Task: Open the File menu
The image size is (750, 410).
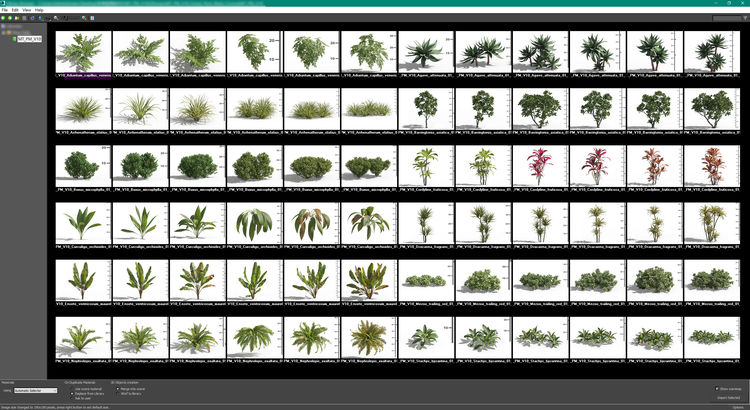Action: coord(5,10)
